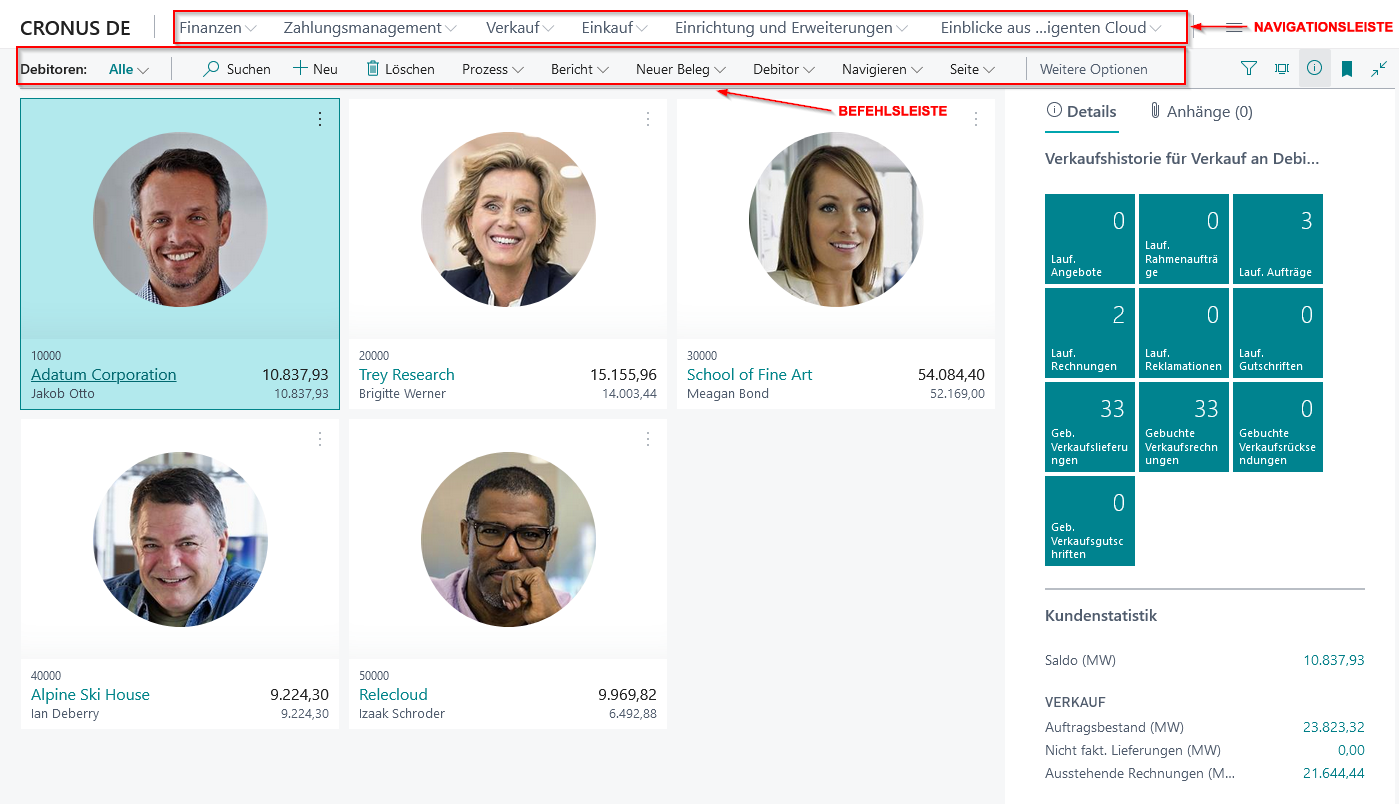Click Meagan Bond's profile photo
The image size is (1399, 804).
[x=836, y=220]
